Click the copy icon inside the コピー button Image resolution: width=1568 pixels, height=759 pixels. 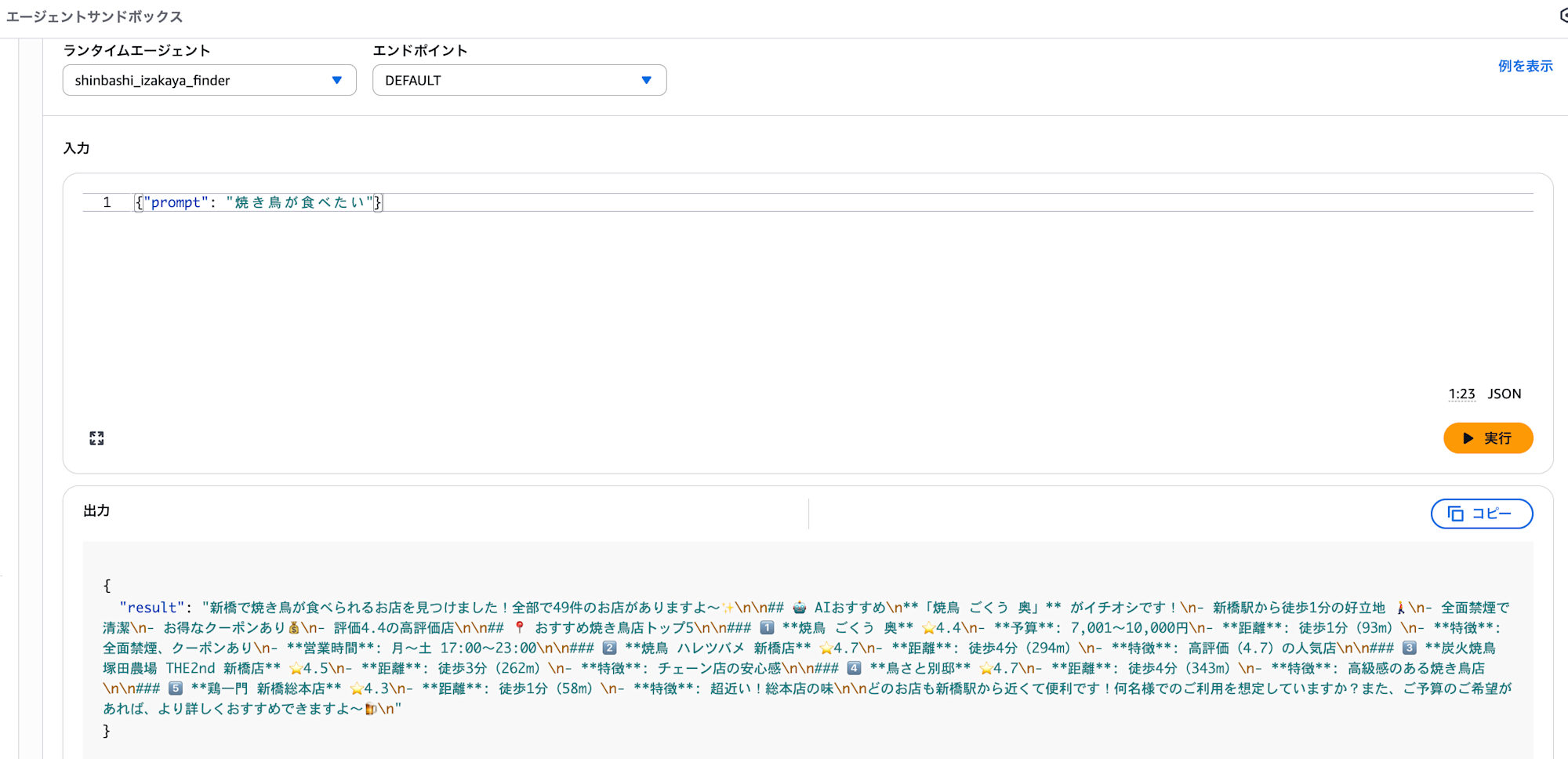1455,514
